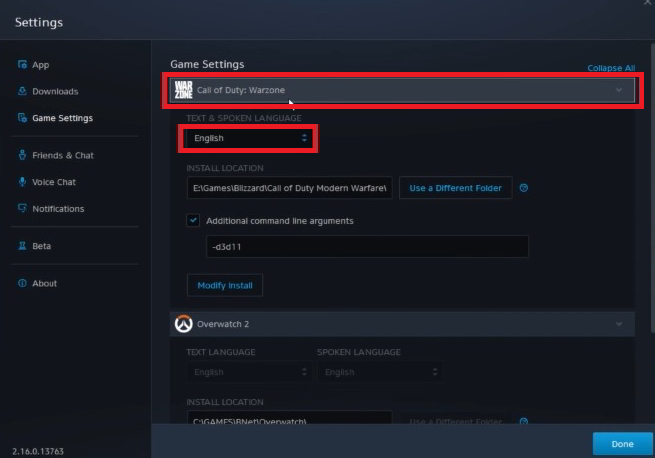This screenshot has height=458, width=655.
Task: Click the Friends & Chat person icon
Action: pos(22,155)
